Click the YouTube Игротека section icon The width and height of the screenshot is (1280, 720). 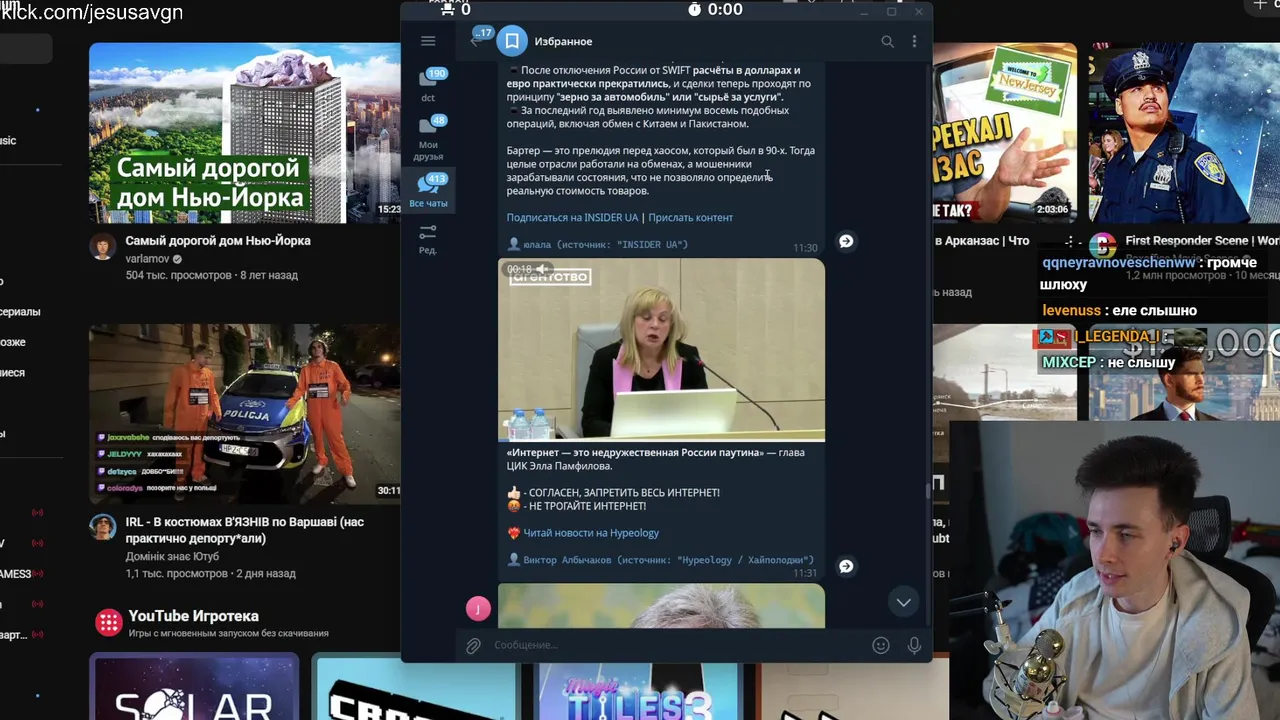click(108, 623)
